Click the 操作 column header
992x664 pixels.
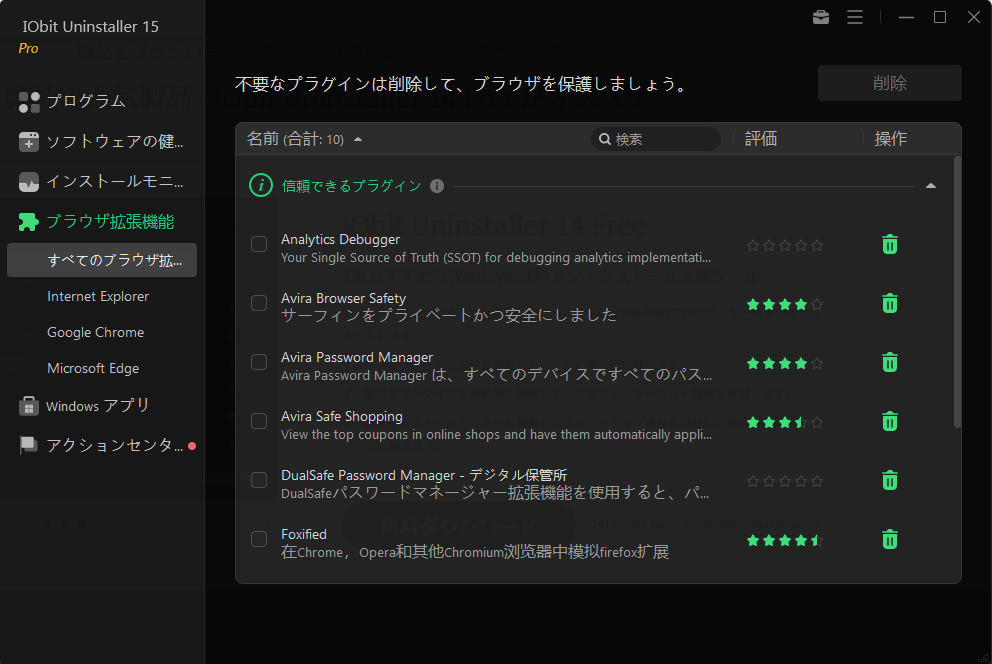pyautogui.click(x=890, y=139)
